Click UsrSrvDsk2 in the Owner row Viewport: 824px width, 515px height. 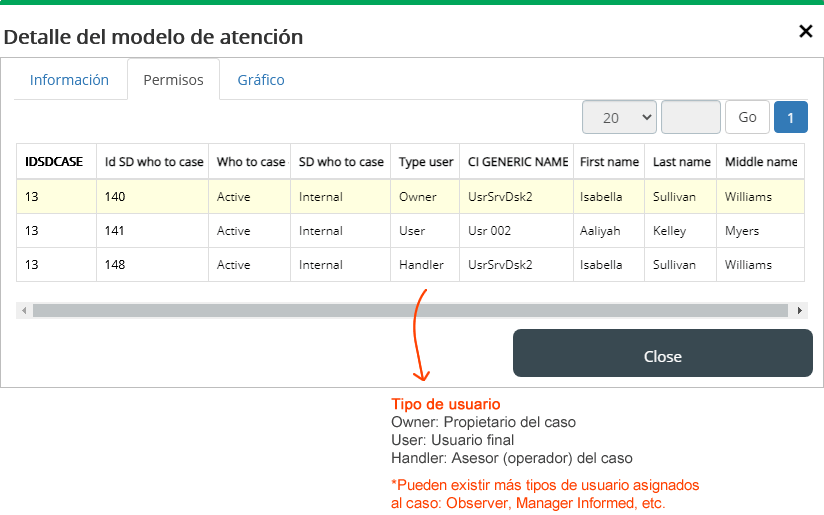517,197
